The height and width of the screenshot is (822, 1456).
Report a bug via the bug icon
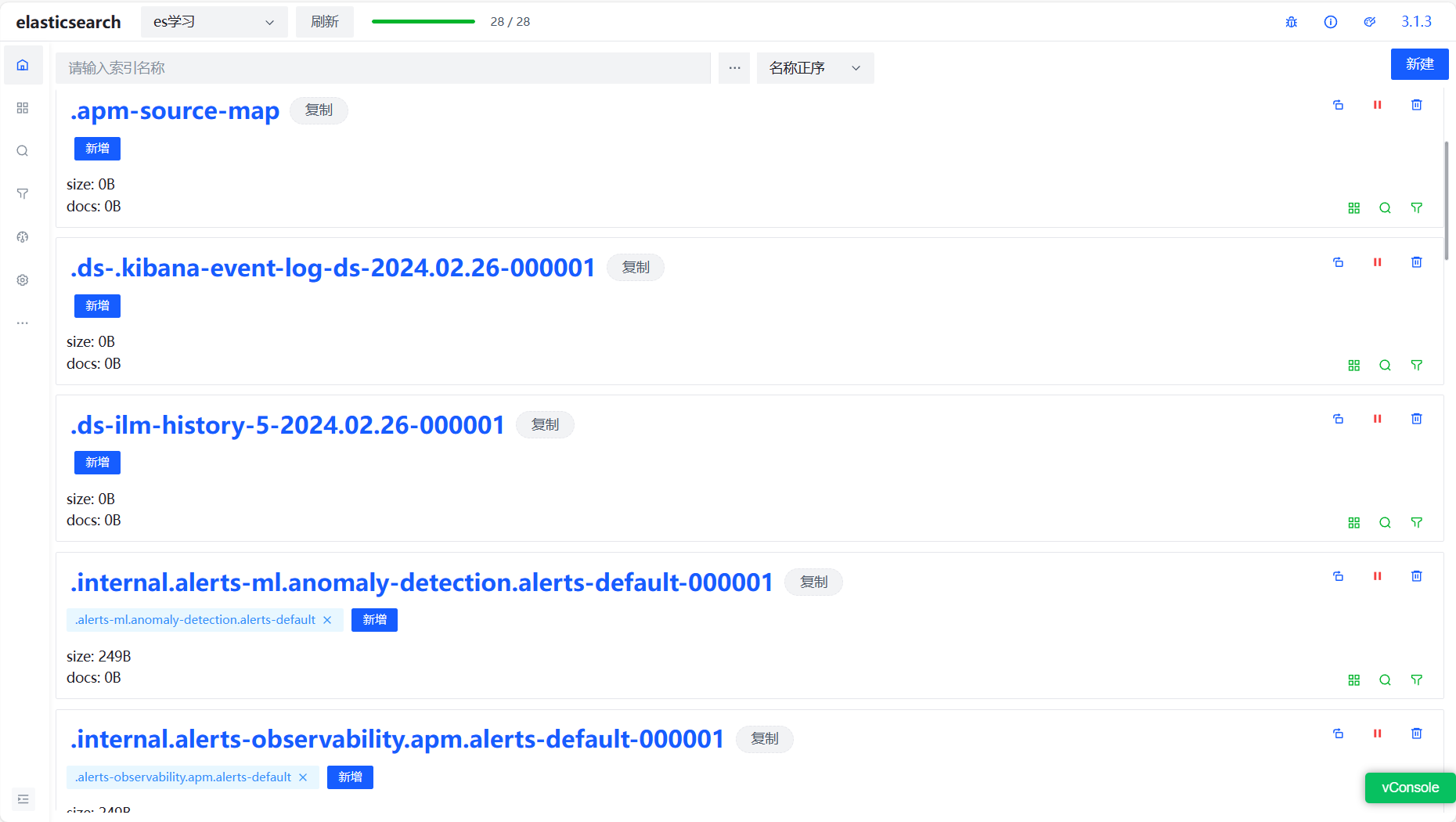tap(1291, 22)
